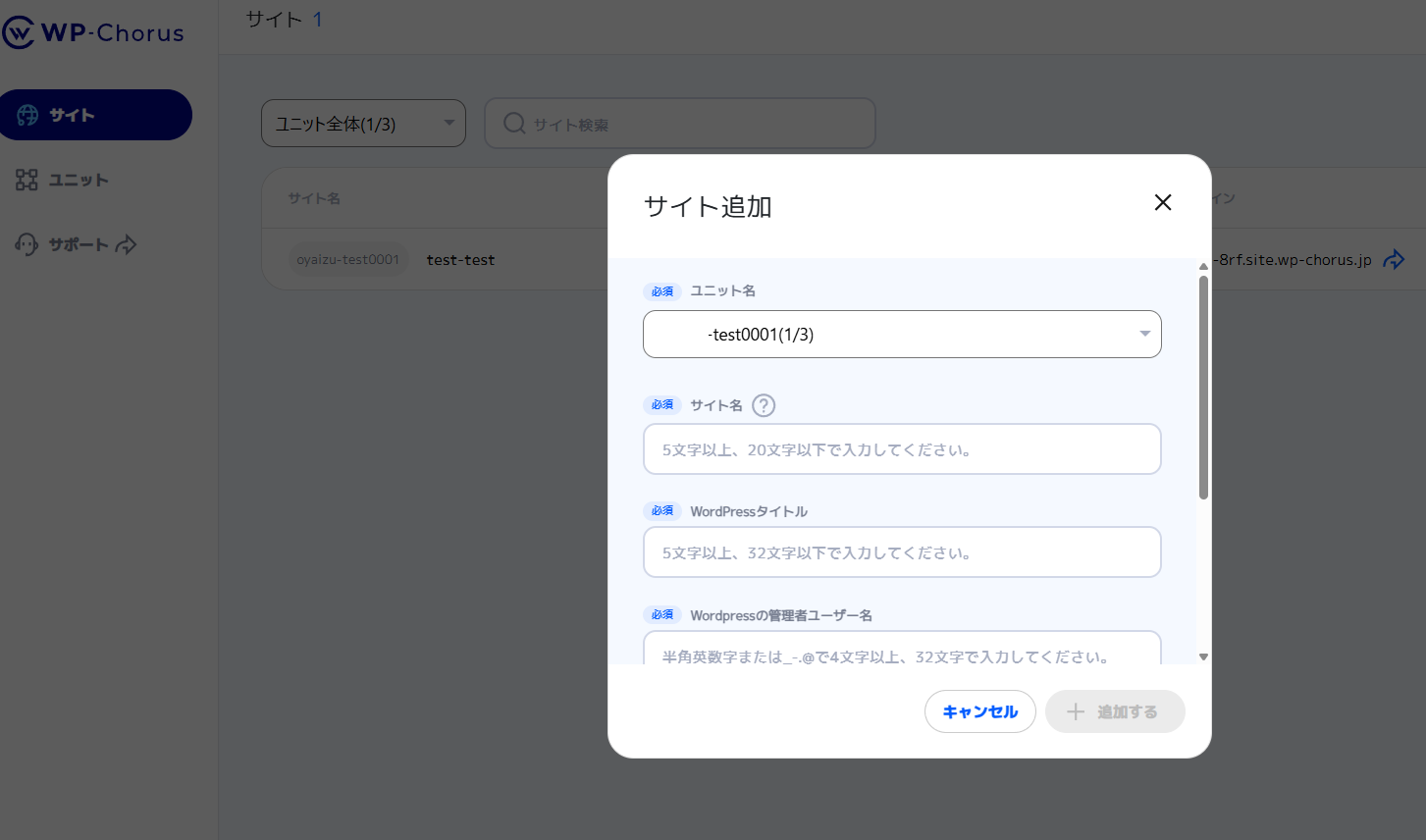Click the サイト名 help question icon
Image resolution: width=1426 pixels, height=840 pixels.
click(764, 405)
